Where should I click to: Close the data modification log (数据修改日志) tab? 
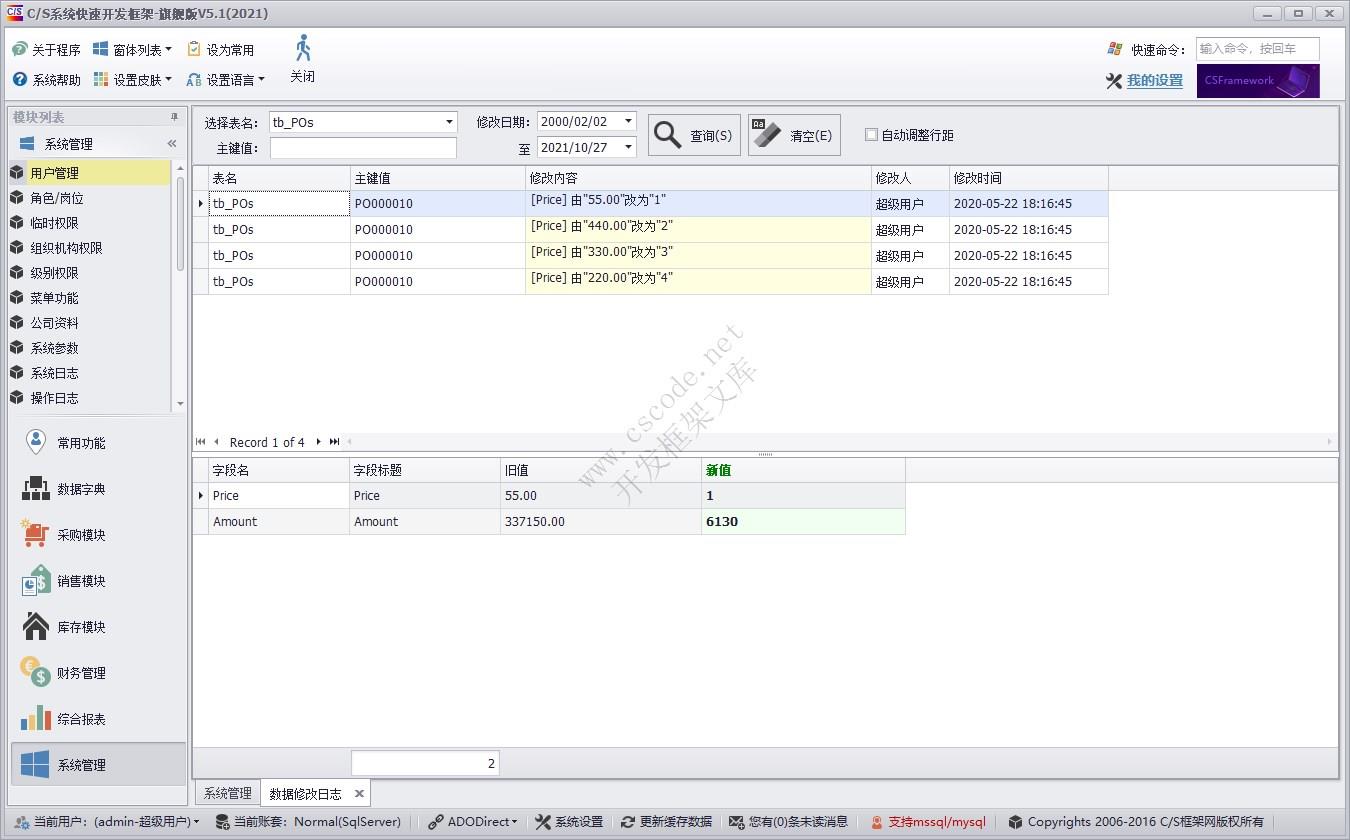pyautogui.click(x=358, y=794)
